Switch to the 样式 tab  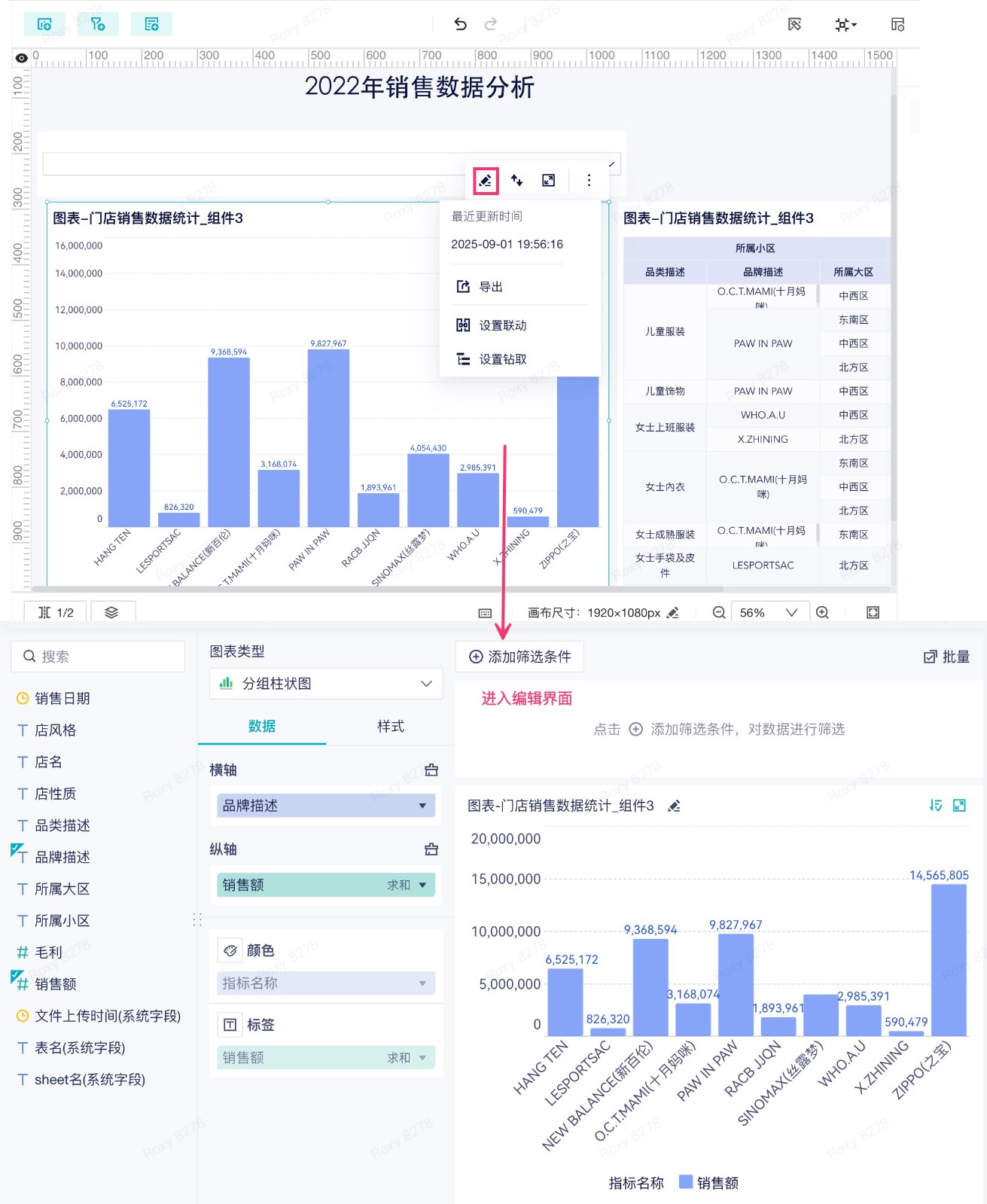tap(391, 727)
